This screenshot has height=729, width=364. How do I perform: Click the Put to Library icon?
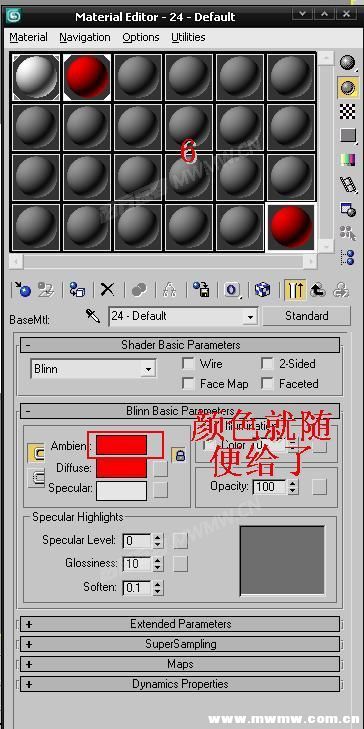click(x=201, y=290)
